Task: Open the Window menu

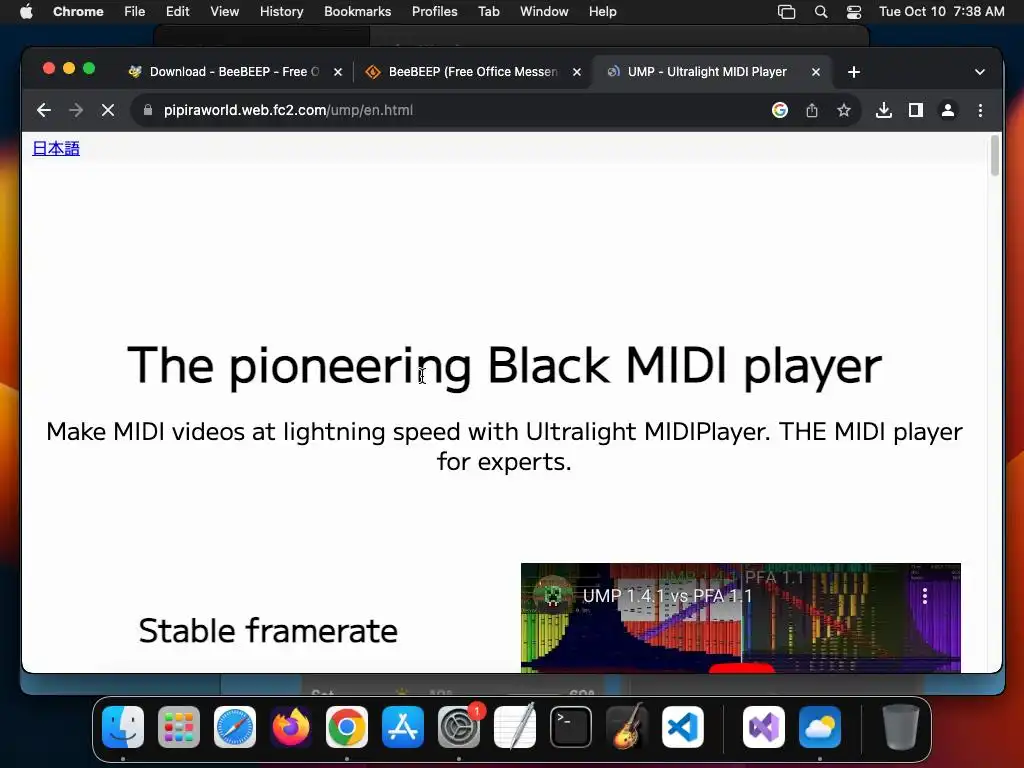Action: pyautogui.click(x=544, y=12)
